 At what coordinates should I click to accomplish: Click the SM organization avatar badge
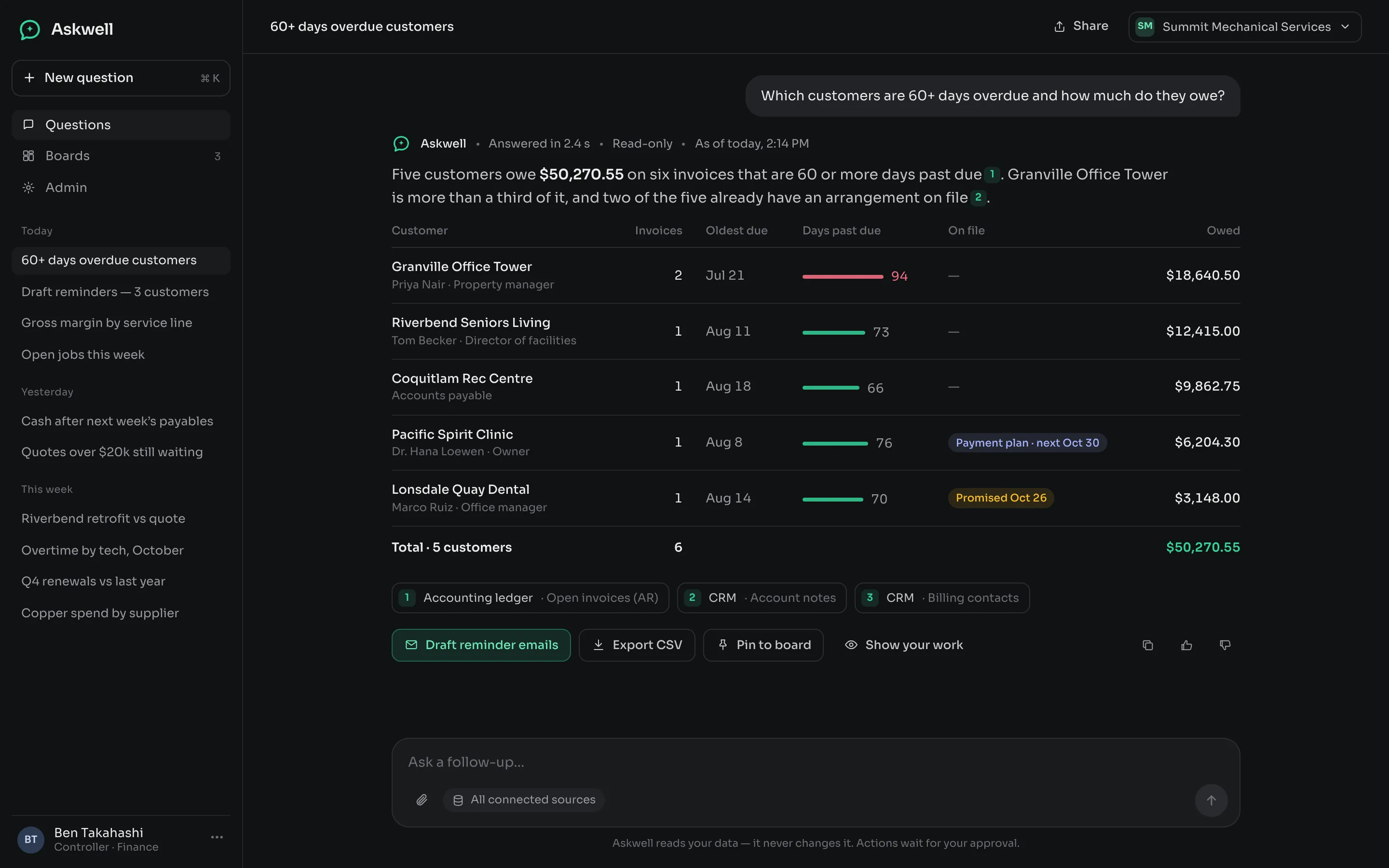point(1144,27)
